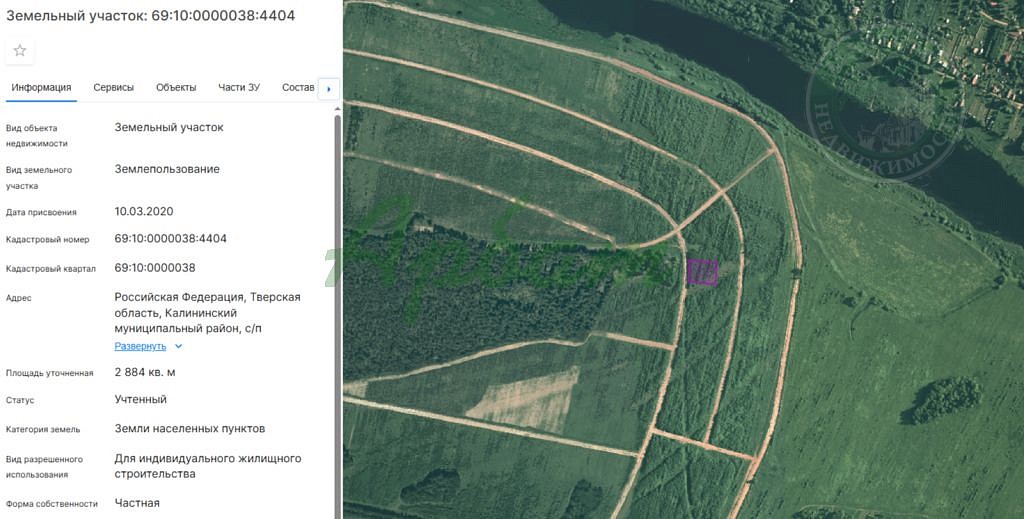Switch to the Сервисы tab
This screenshot has height=519, width=1024.
(x=113, y=88)
